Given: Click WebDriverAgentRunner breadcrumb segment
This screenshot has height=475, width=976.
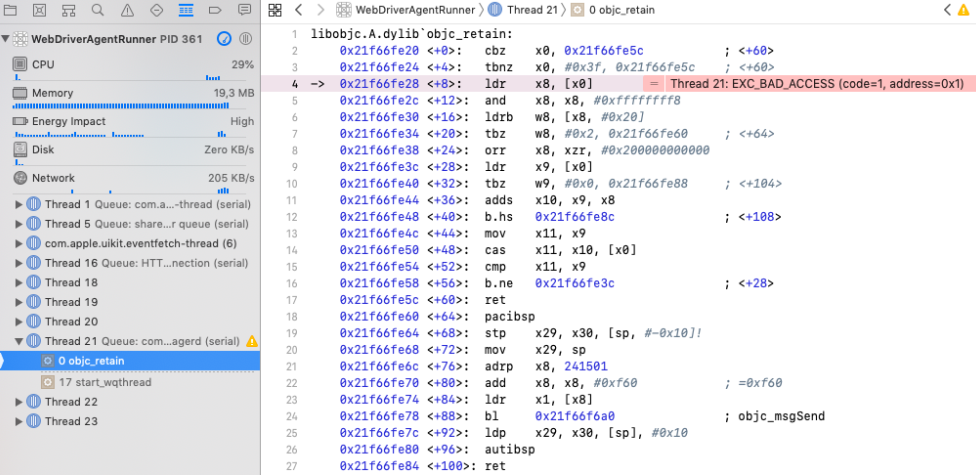Looking at the screenshot, I should 405,10.
